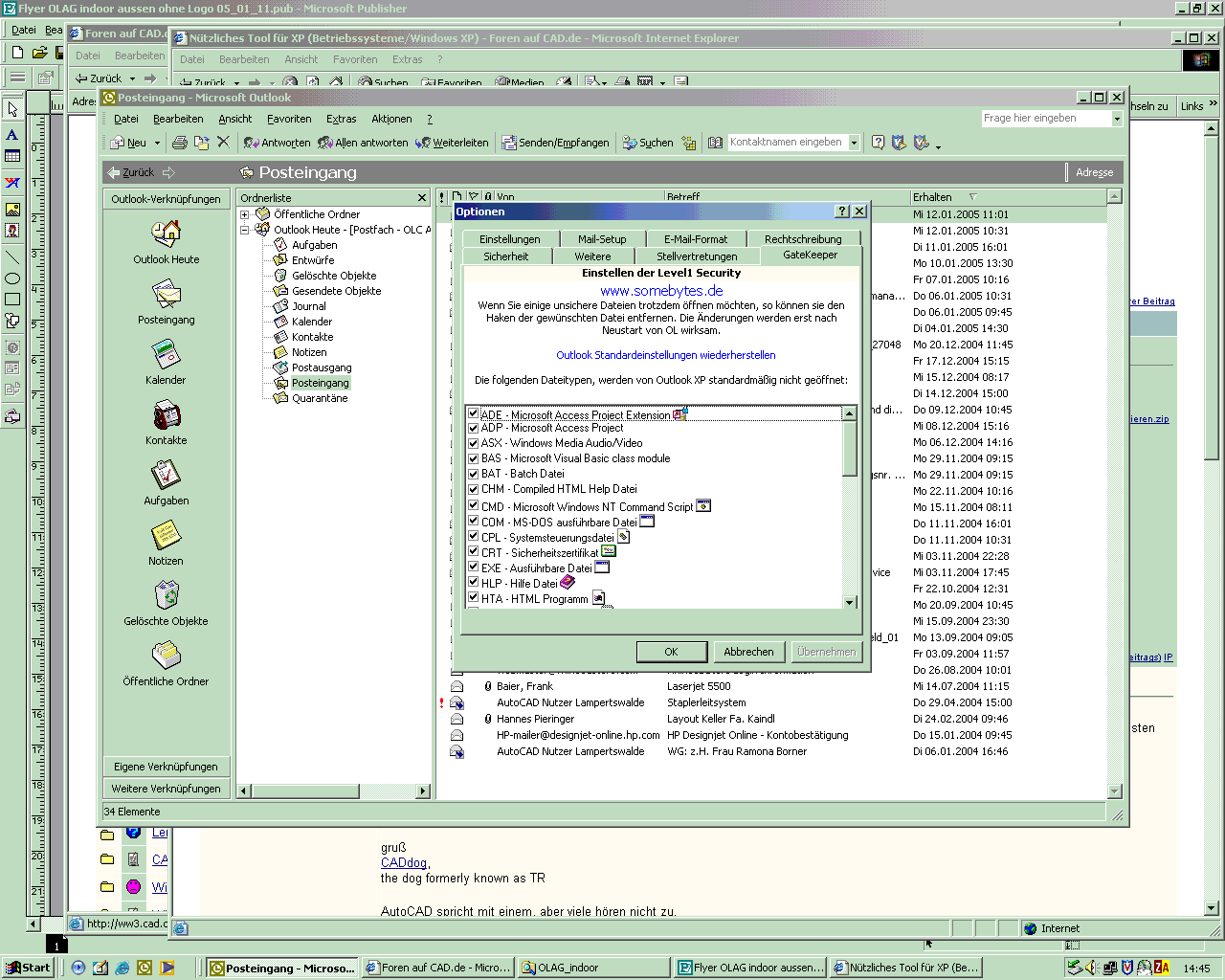Uncheck CMD - Windows NT Command Script

coord(473,506)
